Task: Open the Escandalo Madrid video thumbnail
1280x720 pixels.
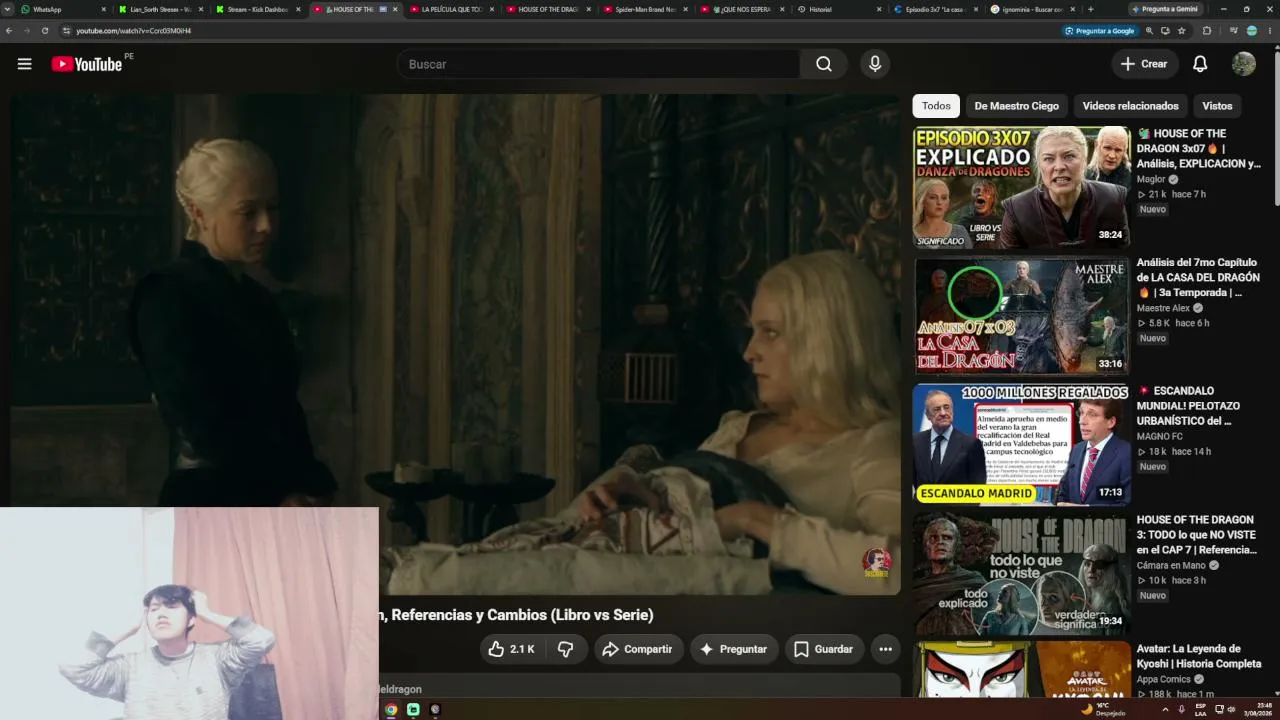Action: 1021,444
